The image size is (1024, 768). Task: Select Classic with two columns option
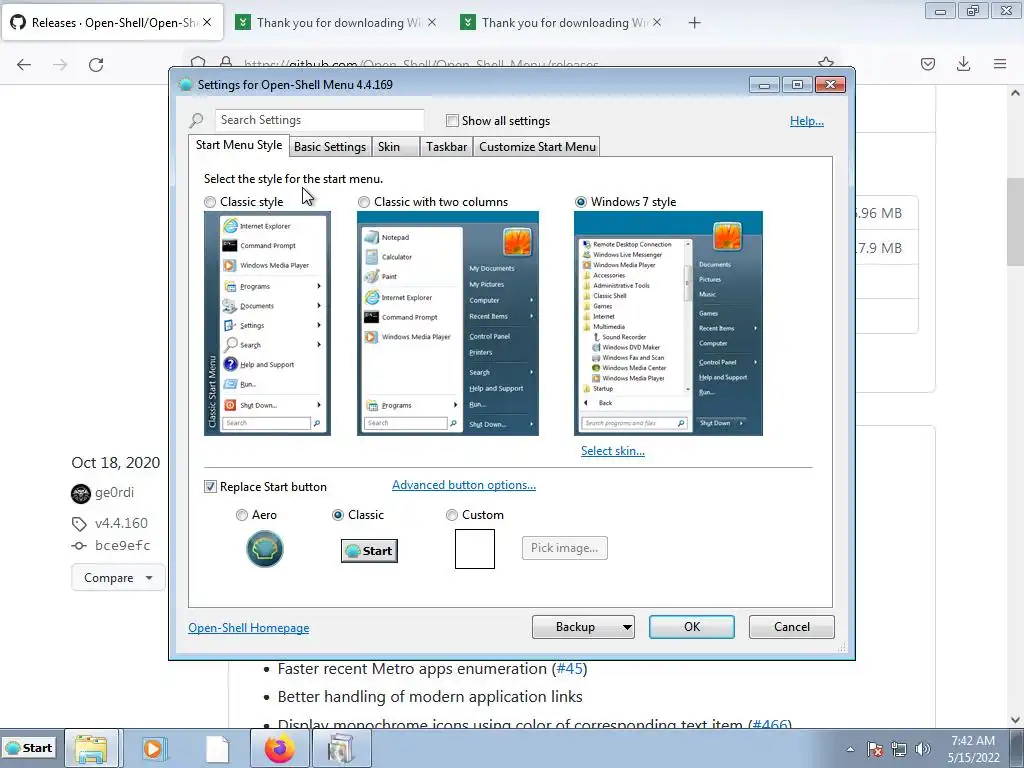(364, 202)
